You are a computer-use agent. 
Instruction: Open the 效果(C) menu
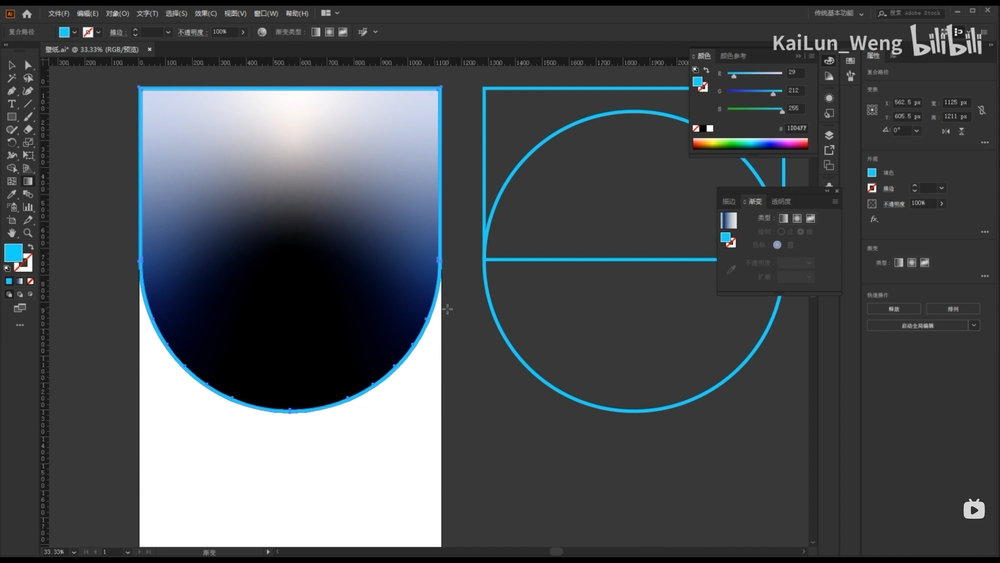pos(205,13)
